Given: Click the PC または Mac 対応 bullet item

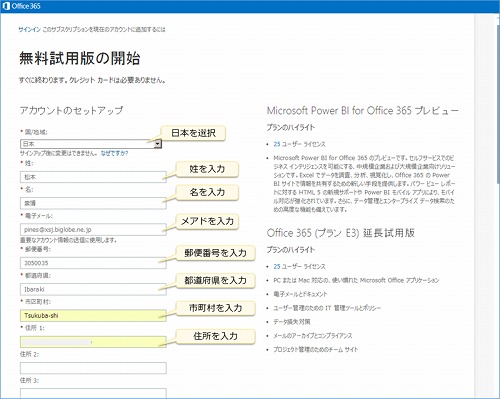Looking at the screenshot, I should (356, 280).
